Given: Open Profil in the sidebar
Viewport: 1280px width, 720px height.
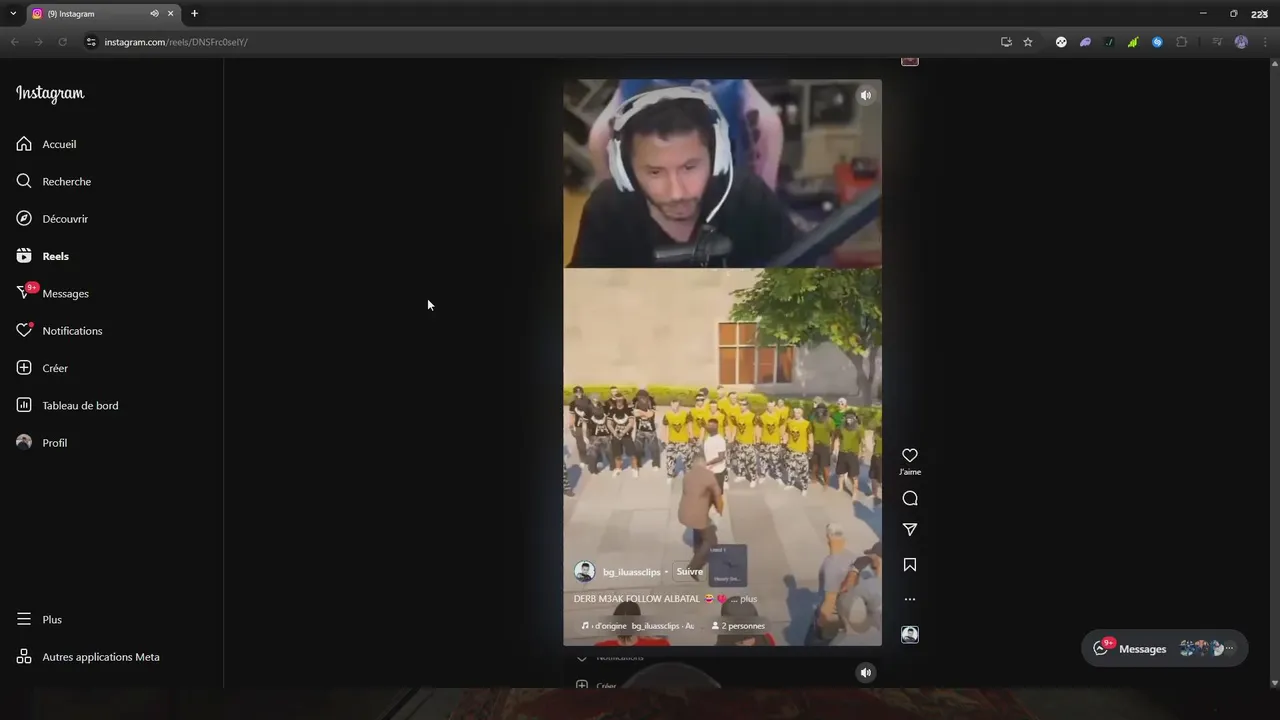Looking at the screenshot, I should (41, 443).
